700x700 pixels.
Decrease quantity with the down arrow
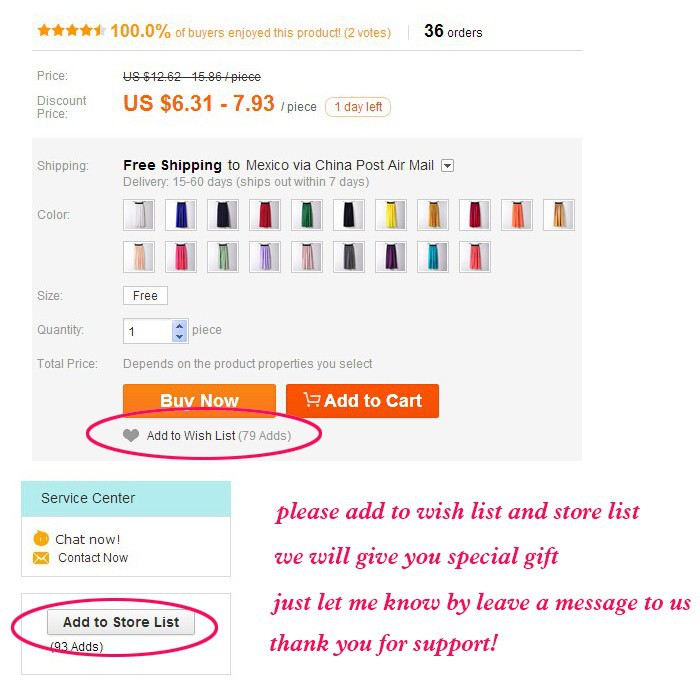click(179, 337)
